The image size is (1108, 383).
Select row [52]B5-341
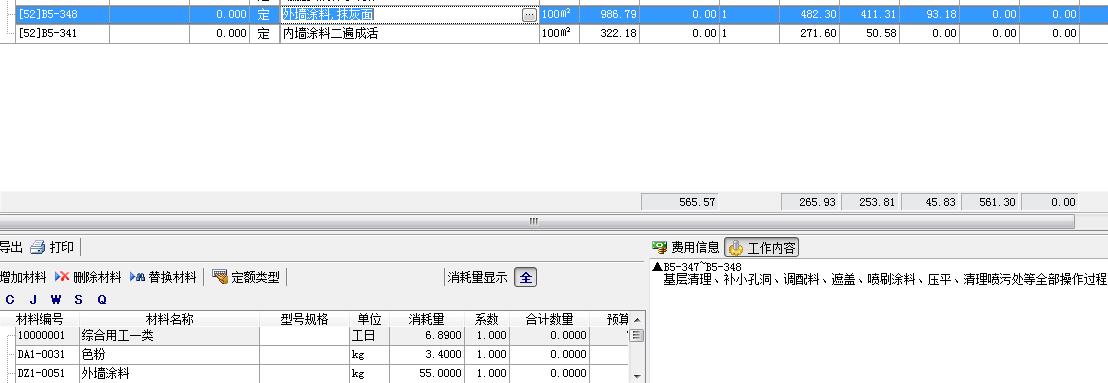pyautogui.click(x=554, y=33)
